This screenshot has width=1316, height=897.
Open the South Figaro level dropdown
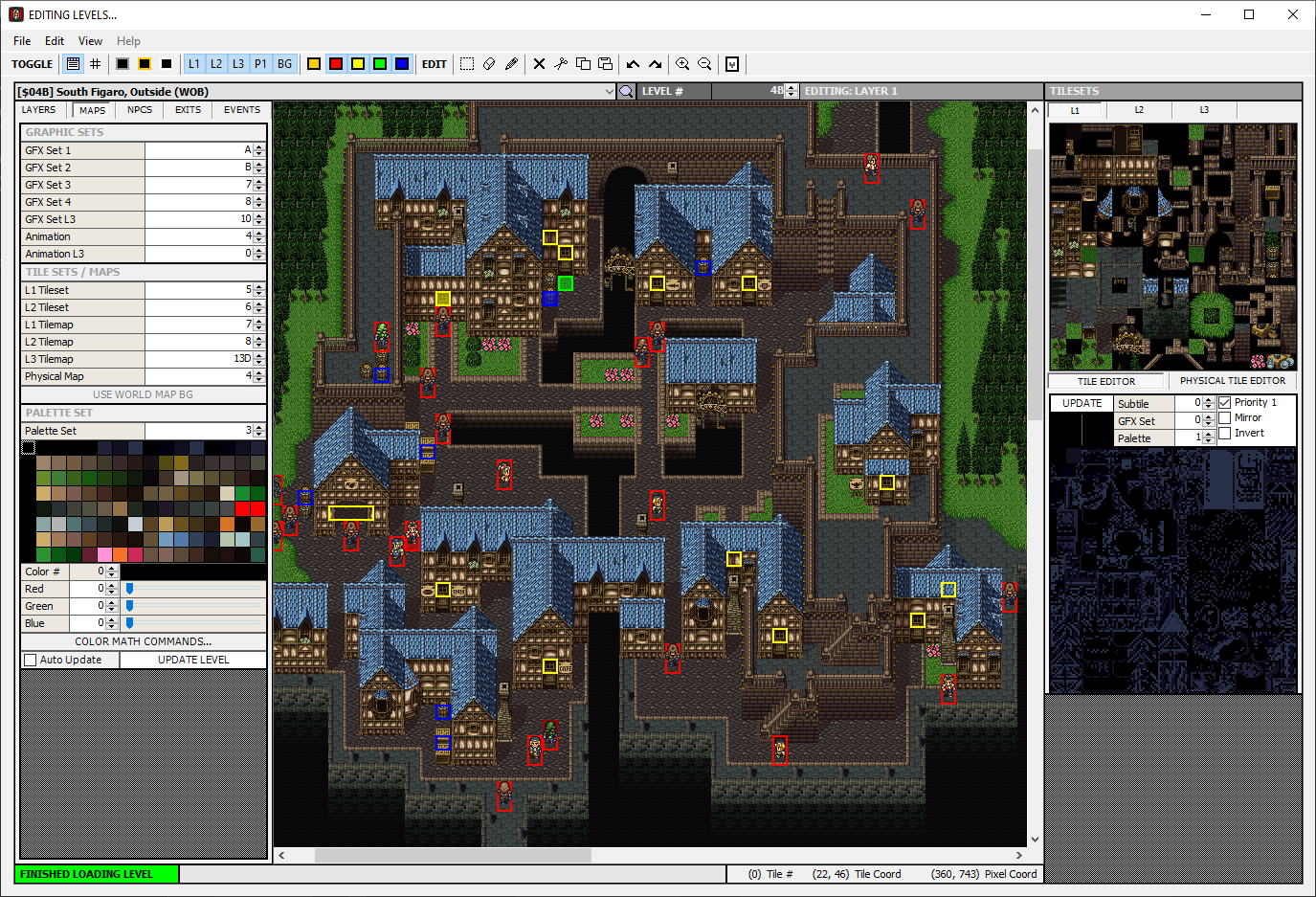[609, 92]
